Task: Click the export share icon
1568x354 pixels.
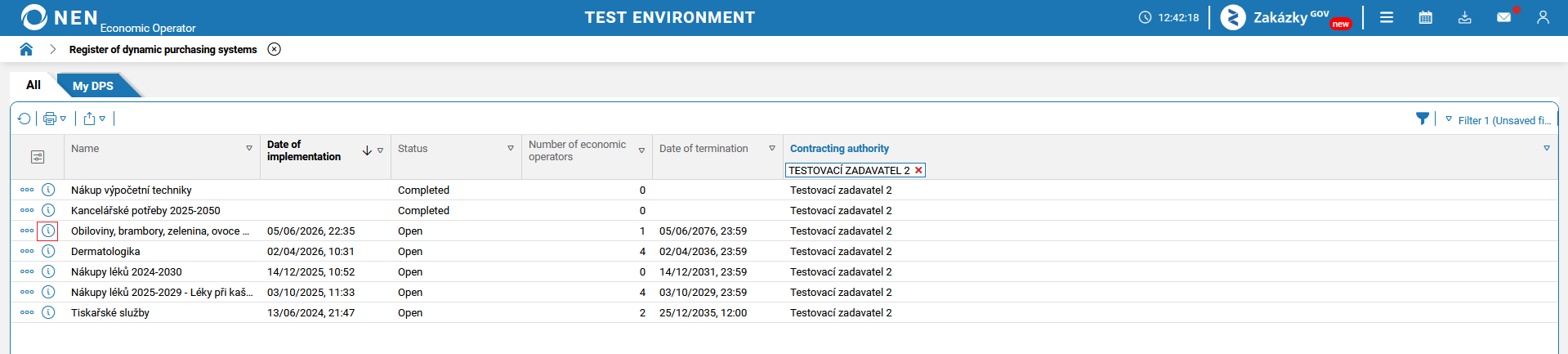Action: (89, 119)
